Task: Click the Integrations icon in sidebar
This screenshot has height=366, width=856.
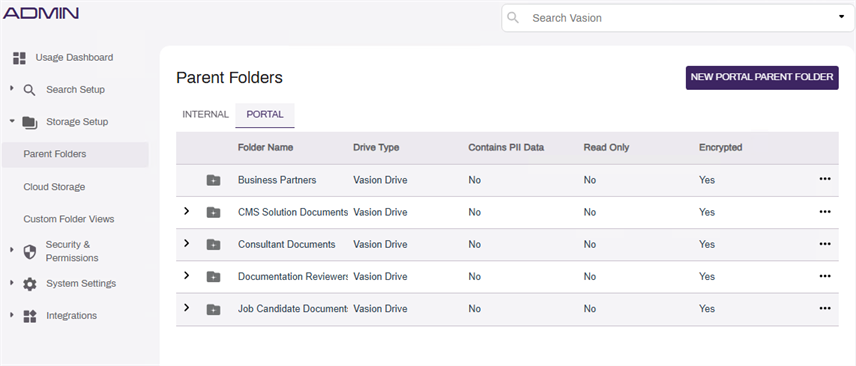Action: [29, 316]
